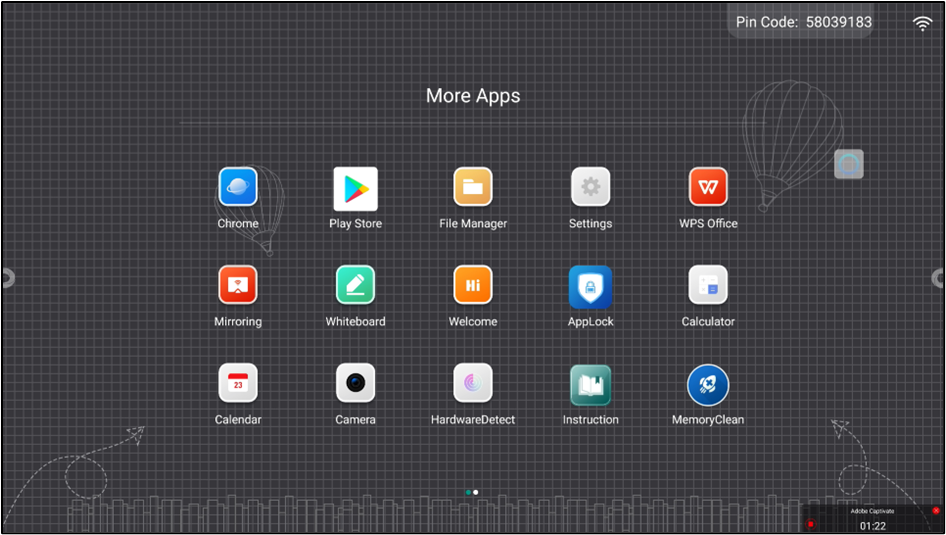
Task: Click the Wi-Fi status icon
Action: click(x=922, y=23)
